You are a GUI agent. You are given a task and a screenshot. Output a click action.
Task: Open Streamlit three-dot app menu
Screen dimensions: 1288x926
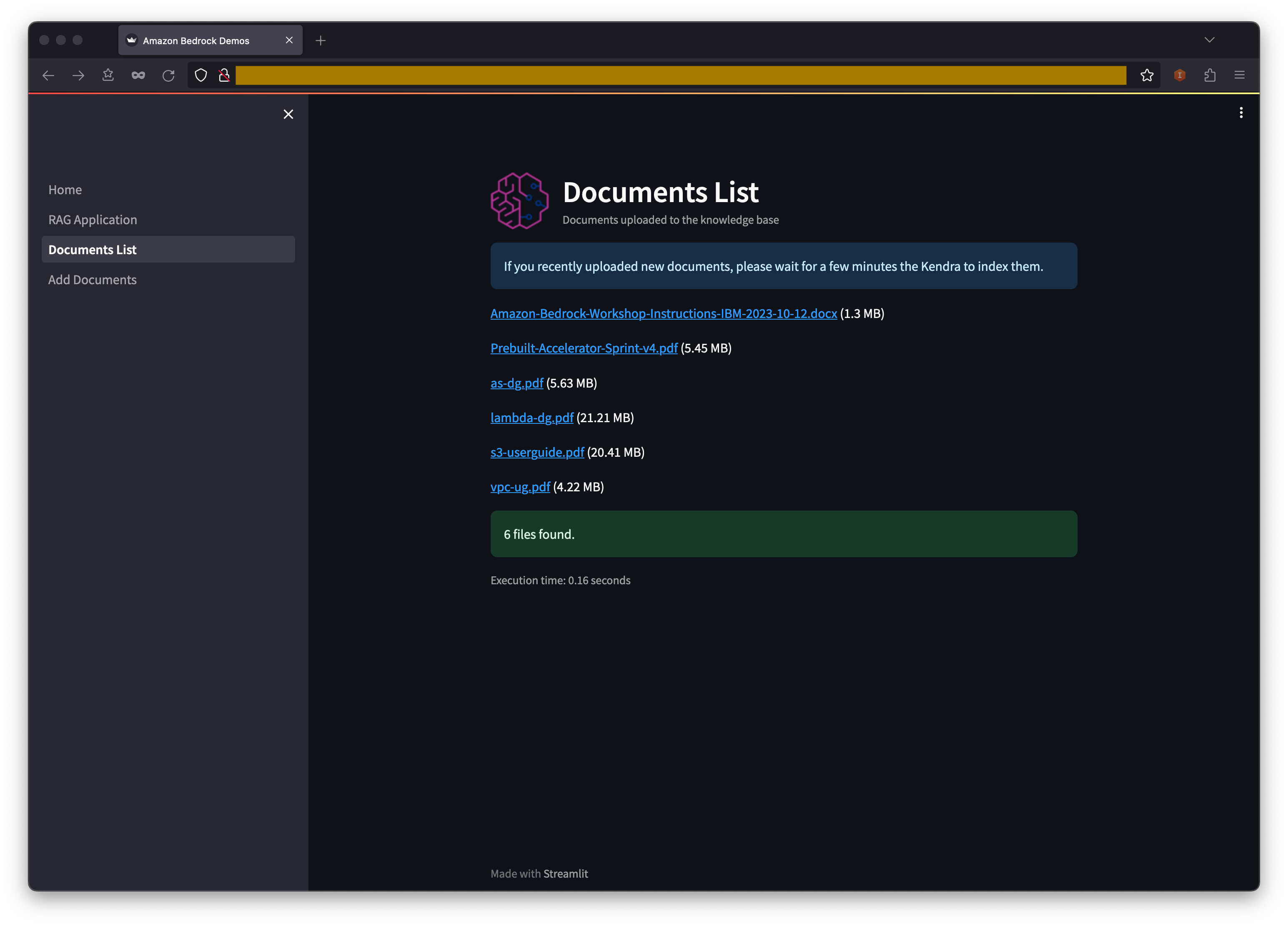click(x=1241, y=113)
